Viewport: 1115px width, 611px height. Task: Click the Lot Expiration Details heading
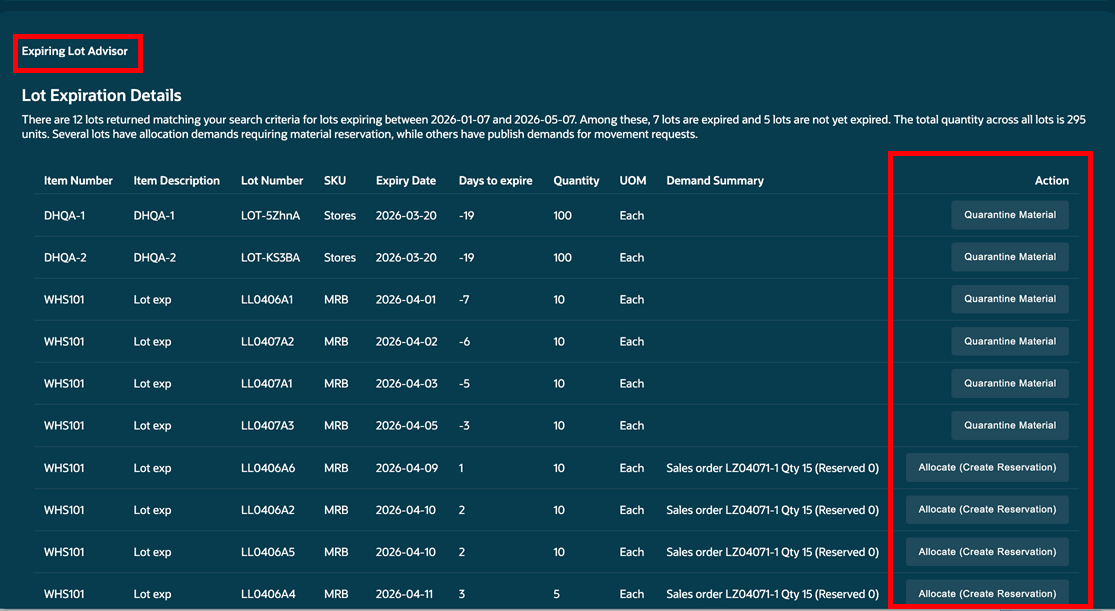click(102, 95)
